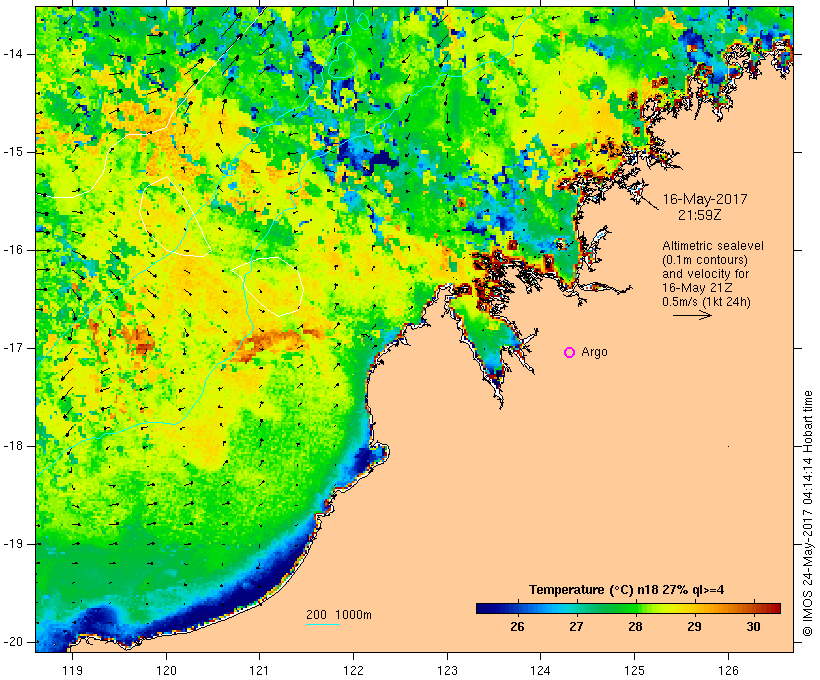
Task: Click the dark blue end of the temperature colorbar
Action: pos(484,608)
